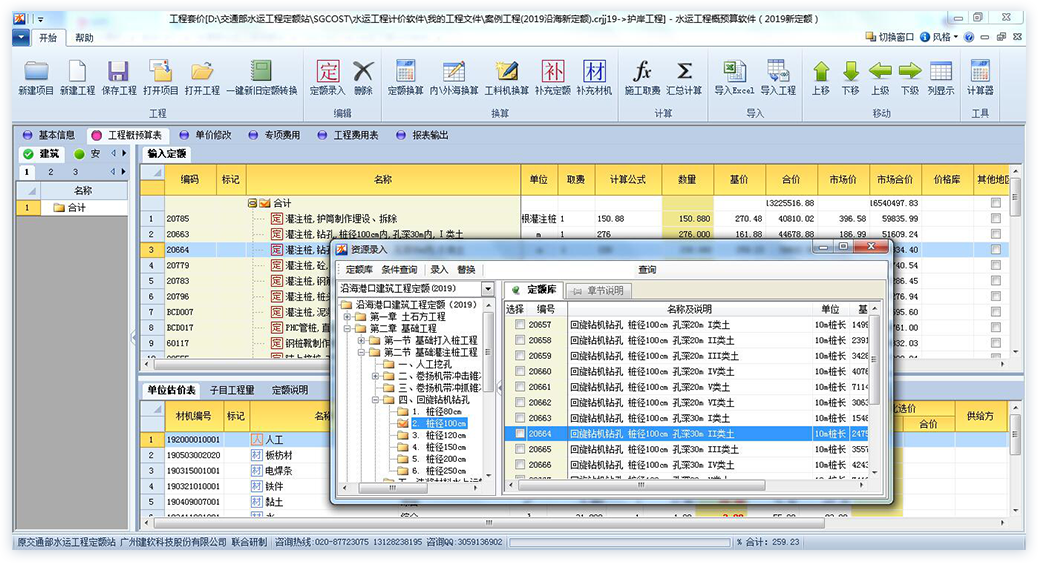Switch to the 子目工程量 tab

[232, 390]
